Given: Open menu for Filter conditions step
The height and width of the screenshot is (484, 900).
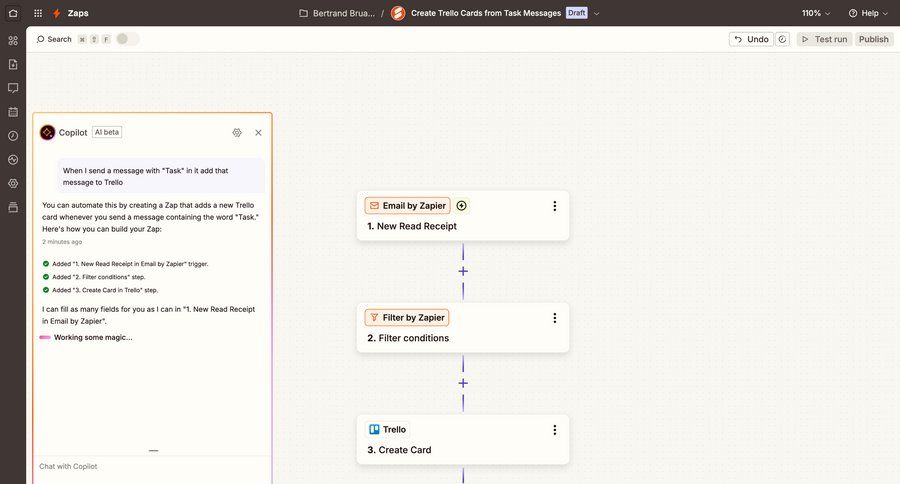Looking at the screenshot, I should click(x=554, y=318).
